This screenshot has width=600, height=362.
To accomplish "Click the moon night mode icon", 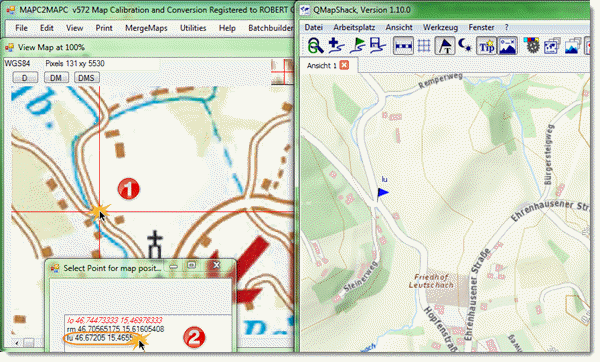I will (x=465, y=46).
